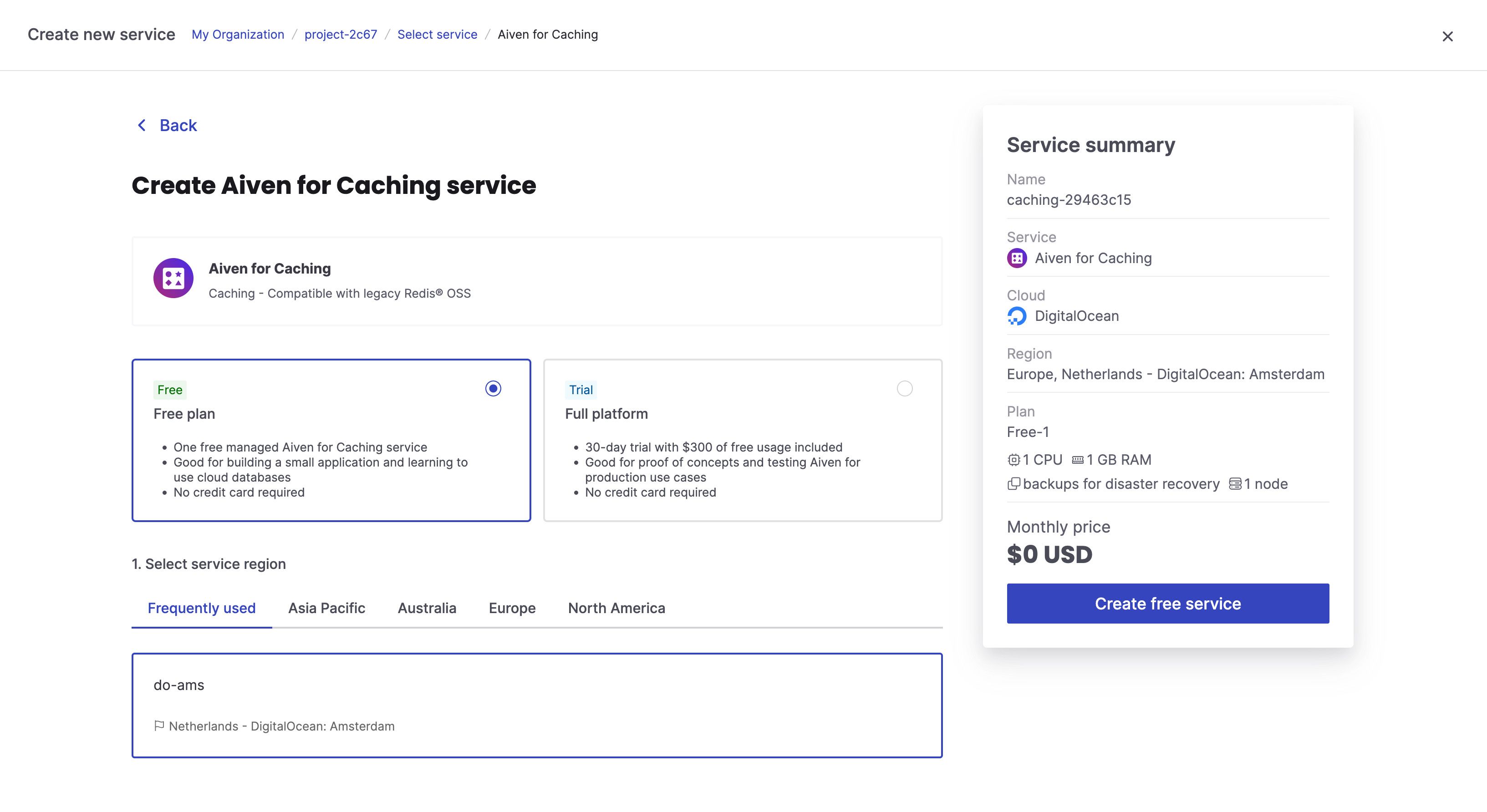Select the Free plan radio button
The height and width of the screenshot is (812, 1487).
[493, 388]
